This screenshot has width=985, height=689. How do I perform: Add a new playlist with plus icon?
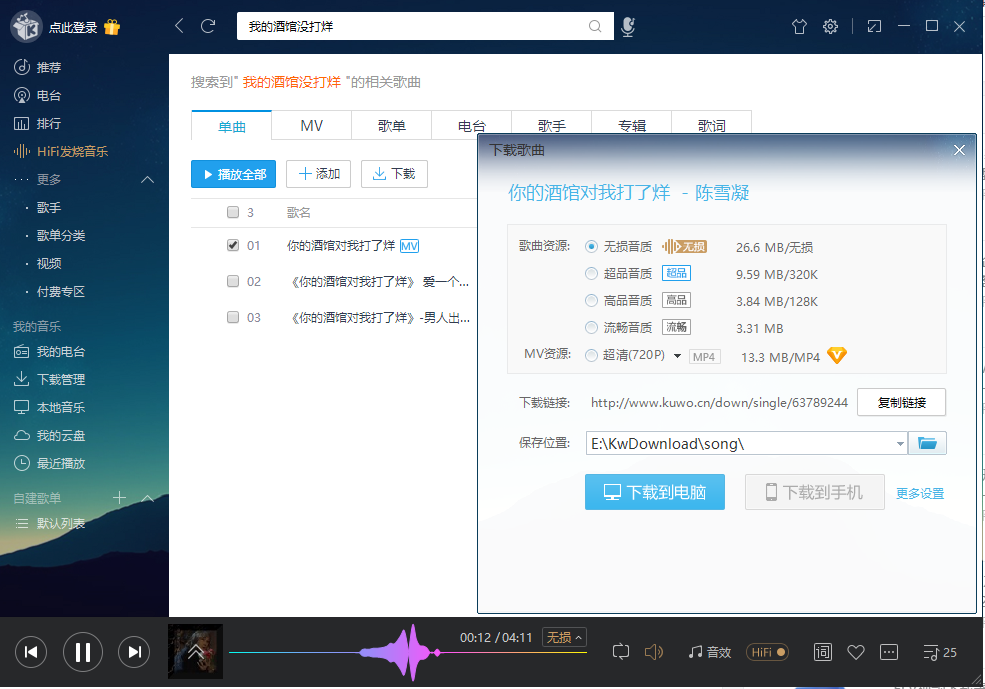[119, 498]
